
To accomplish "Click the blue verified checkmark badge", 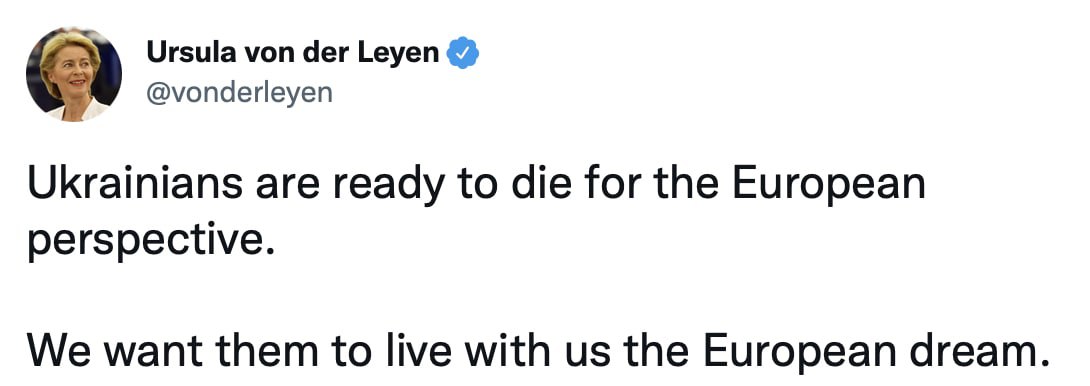I will (462, 54).
